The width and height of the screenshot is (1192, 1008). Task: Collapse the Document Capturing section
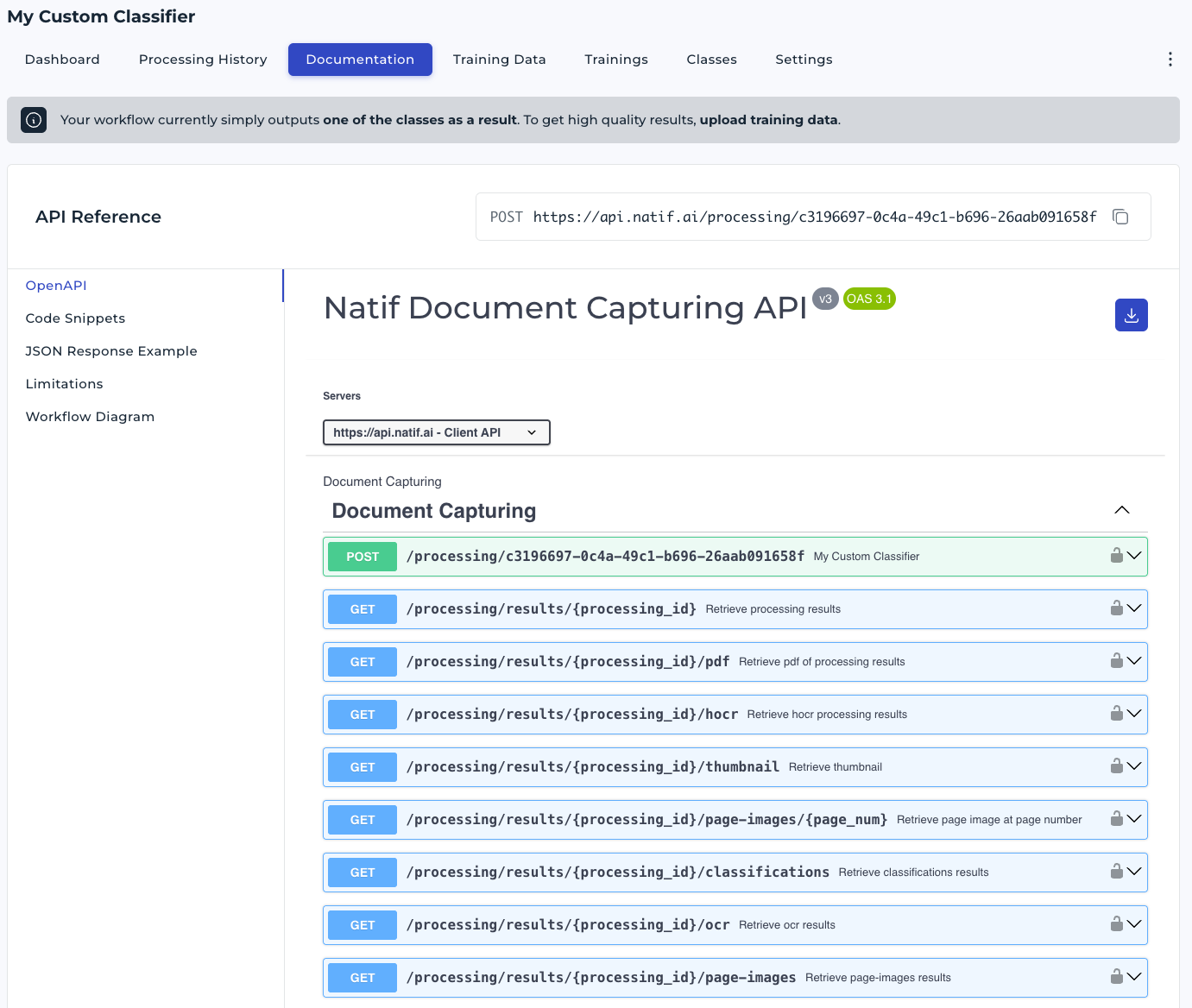click(1122, 510)
